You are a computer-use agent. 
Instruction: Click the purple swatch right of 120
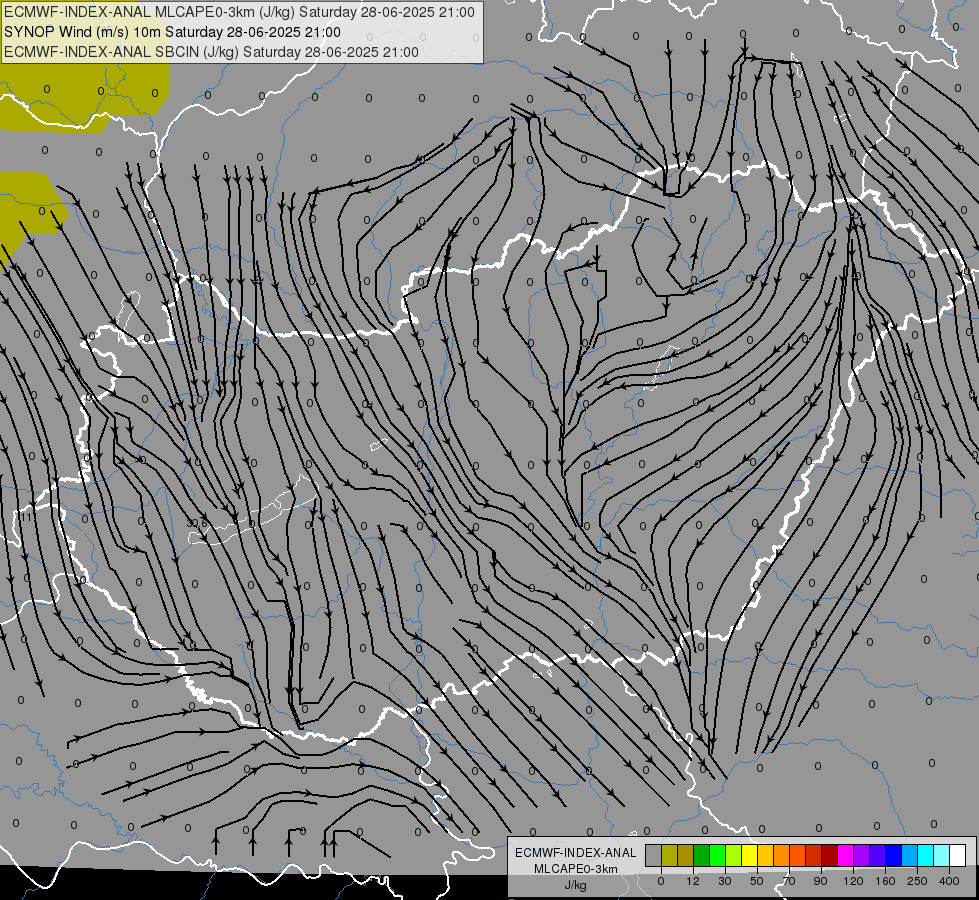click(862, 855)
